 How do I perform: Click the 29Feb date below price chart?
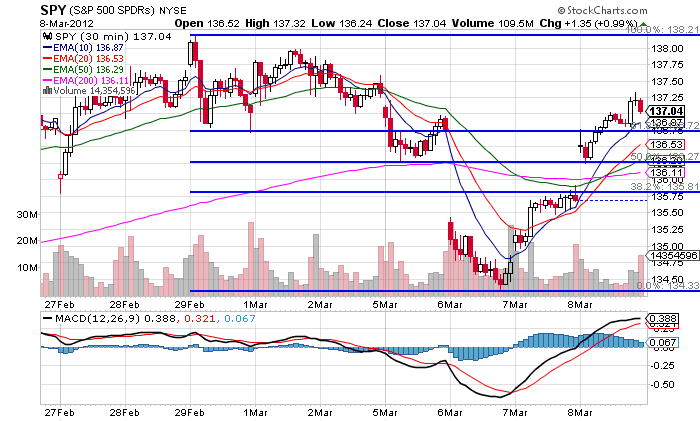[189, 305]
